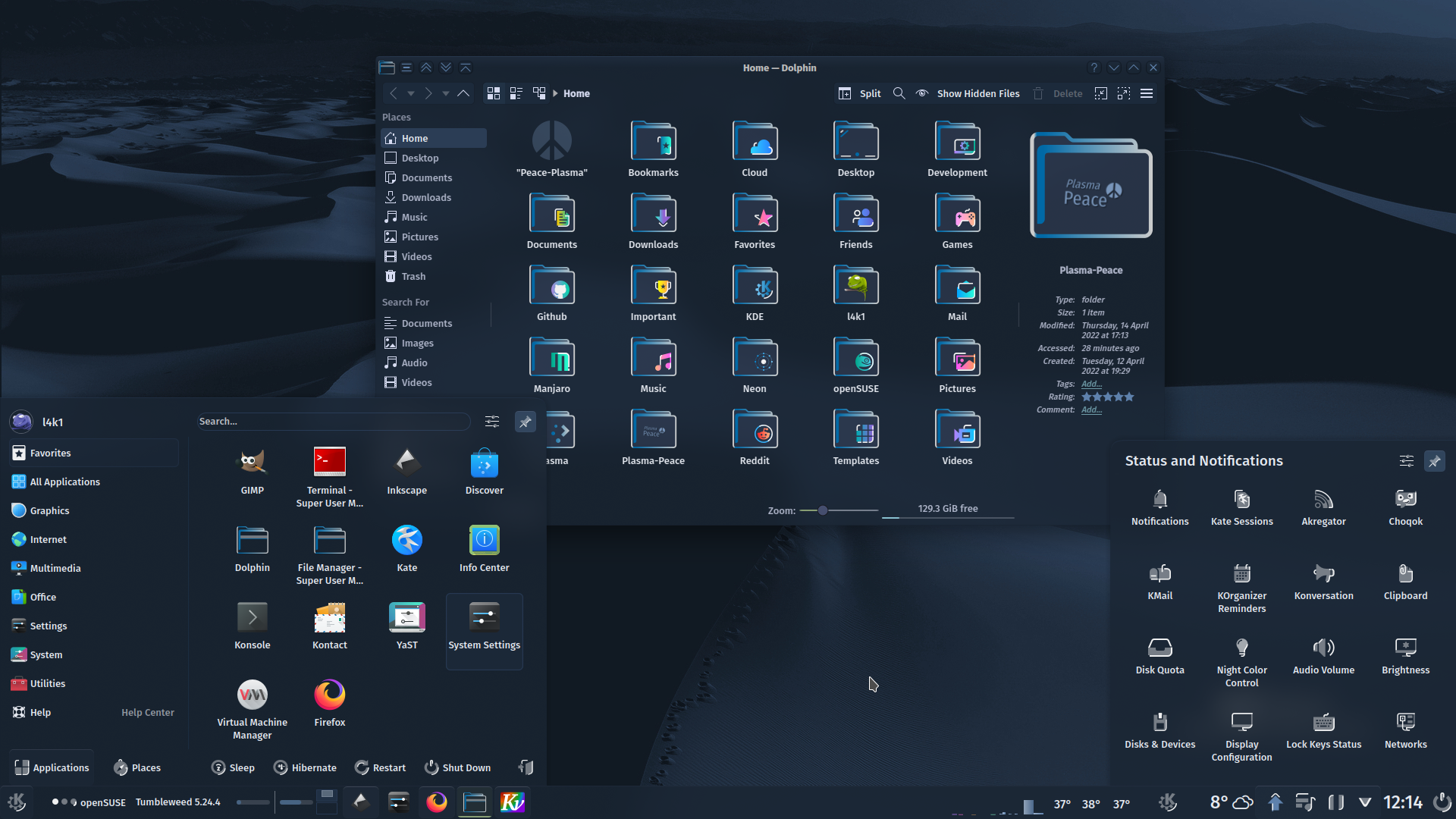Switch Dolphin to details view mode
The image size is (1456, 819).
pos(539,93)
